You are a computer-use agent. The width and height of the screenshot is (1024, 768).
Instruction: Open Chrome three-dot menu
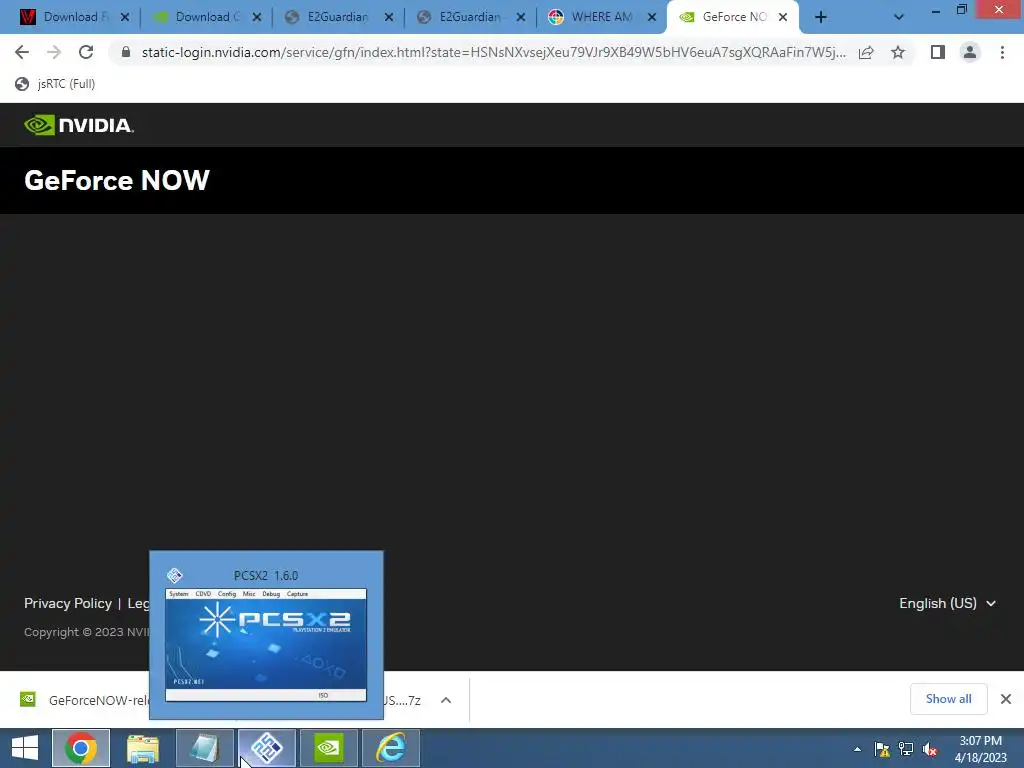(x=1002, y=52)
